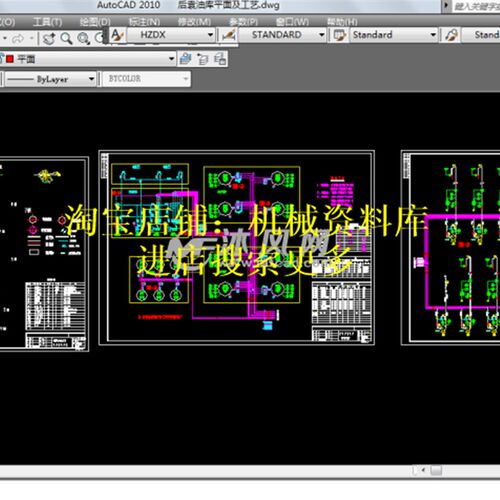Viewport: 500px width, 500px height.
Task: Click the Redo arrow icon
Action: click(18, 39)
